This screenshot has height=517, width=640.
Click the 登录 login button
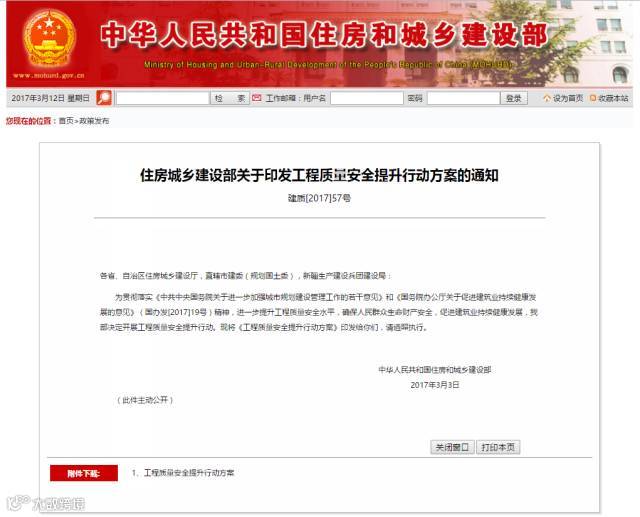514,98
